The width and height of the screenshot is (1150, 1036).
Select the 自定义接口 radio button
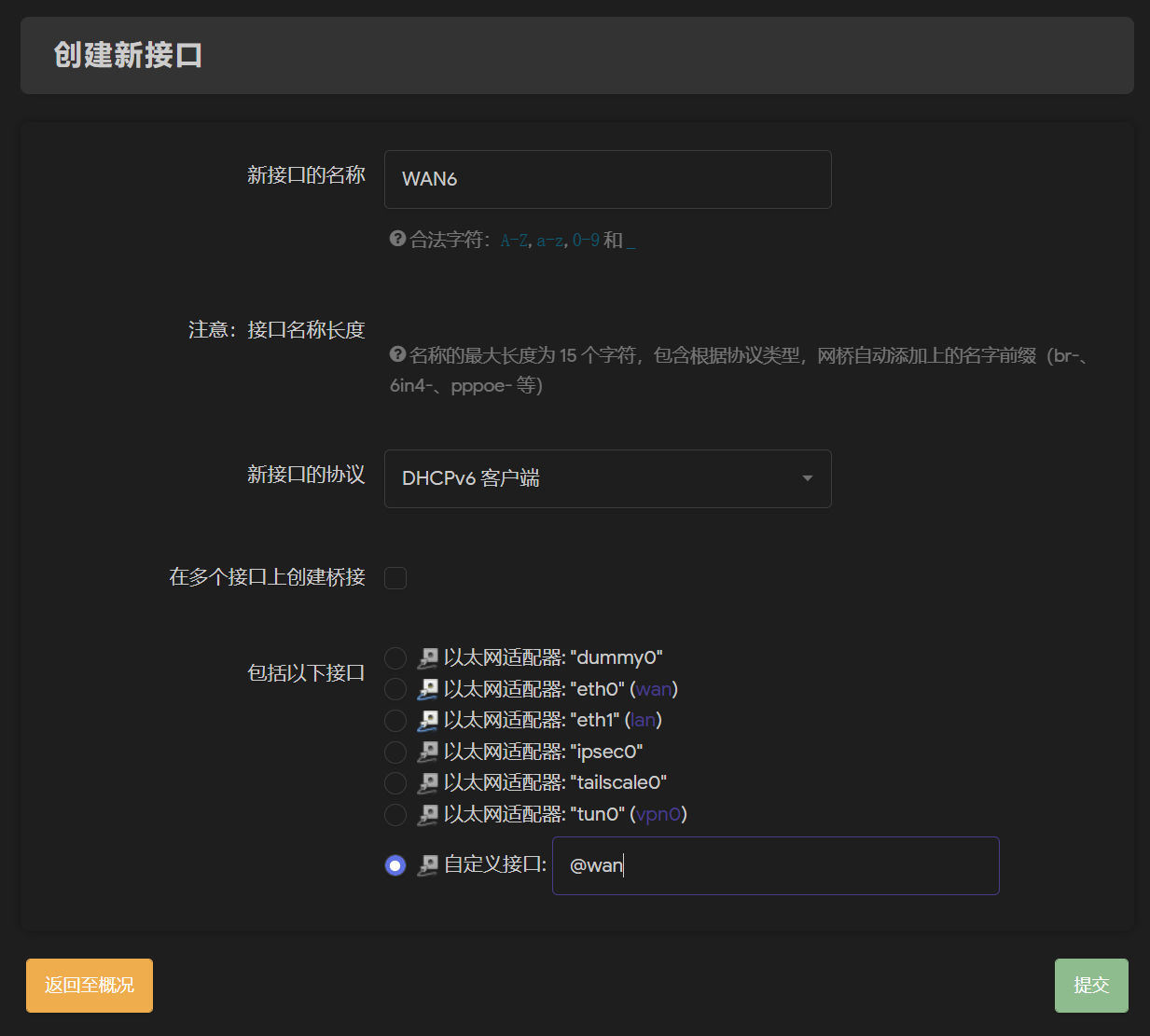(395, 865)
